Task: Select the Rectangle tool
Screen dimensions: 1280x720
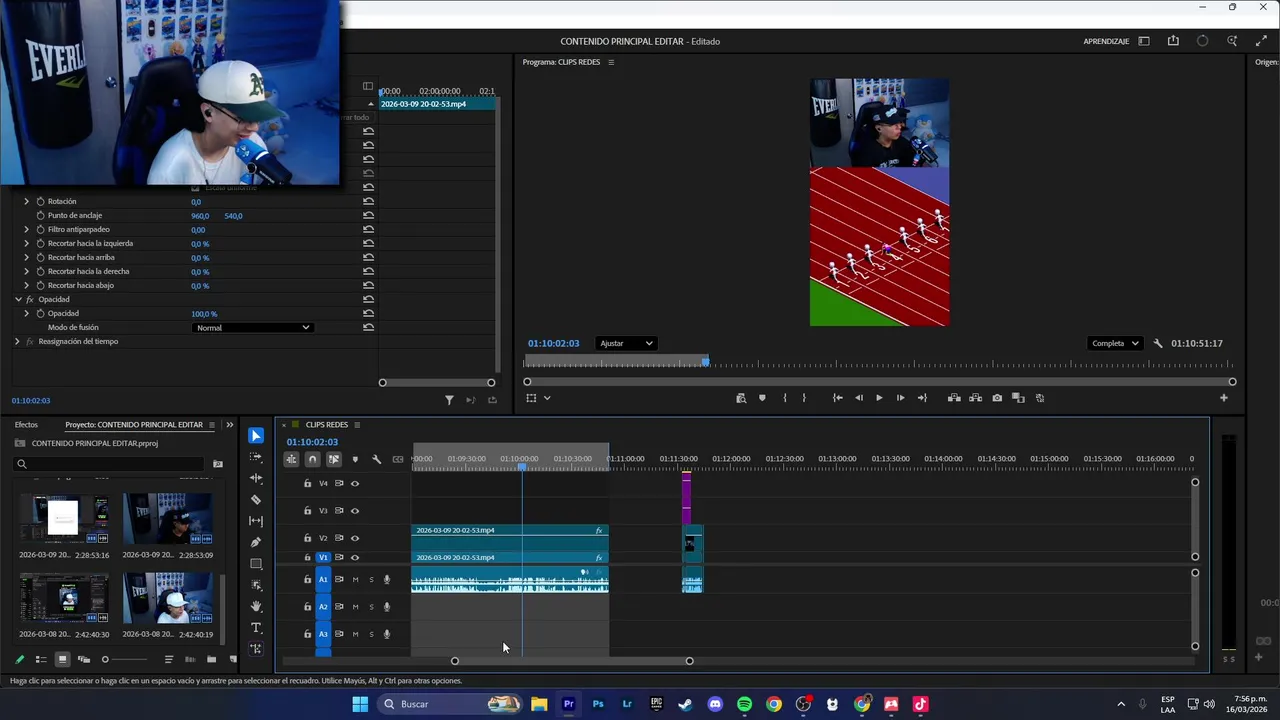Action: pyautogui.click(x=256, y=564)
